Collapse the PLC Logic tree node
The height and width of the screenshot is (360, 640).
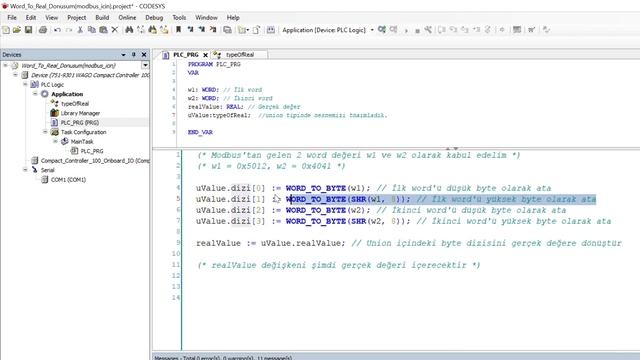click(x=25, y=84)
